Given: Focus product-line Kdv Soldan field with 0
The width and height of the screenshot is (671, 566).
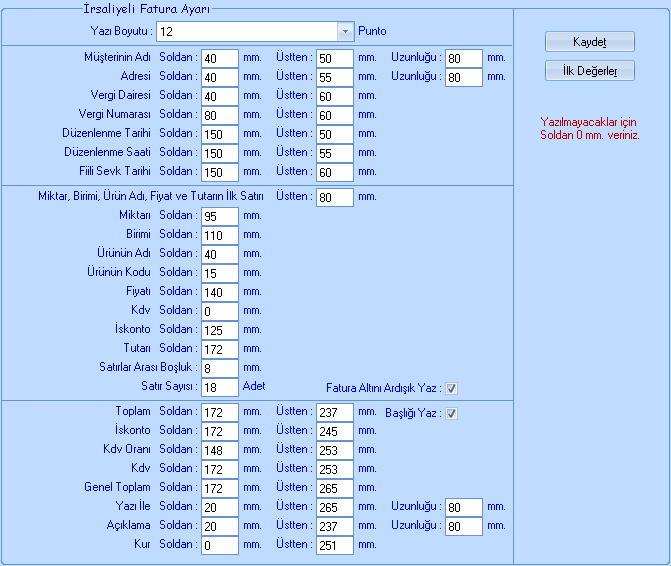Looking at the screenshot, I should pyautogui.click(x=220, y=311).
